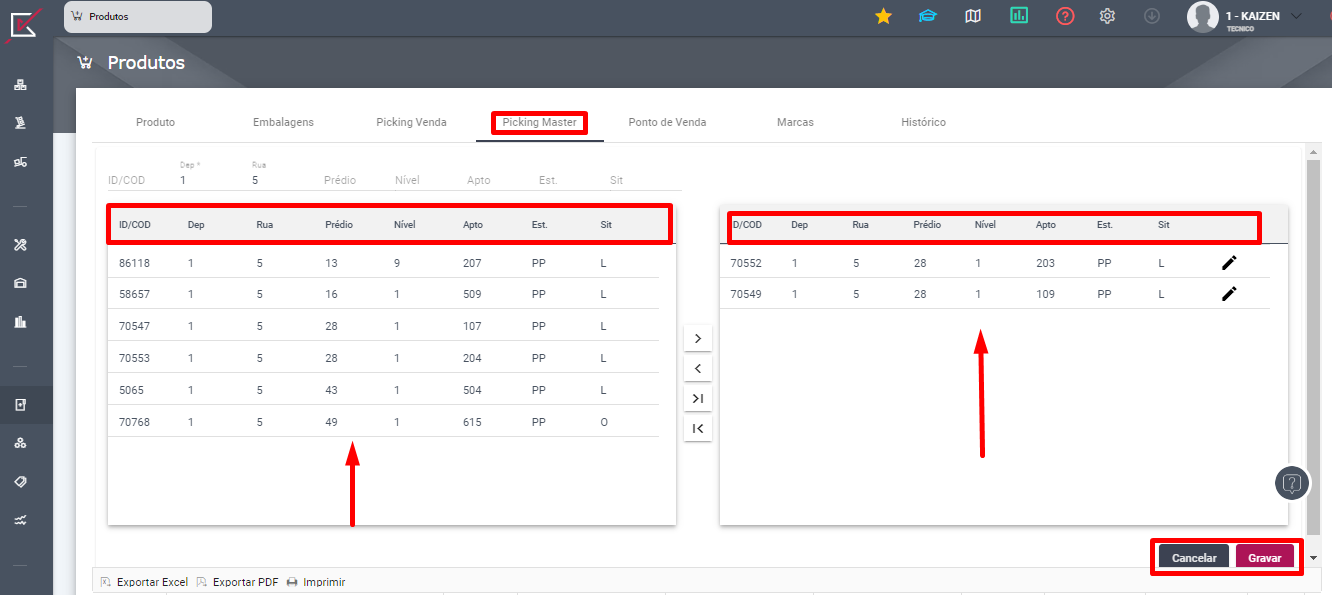Open the trend lines sidebar icon
This screenshot has height=595, width=1332.
coord(20,520)
